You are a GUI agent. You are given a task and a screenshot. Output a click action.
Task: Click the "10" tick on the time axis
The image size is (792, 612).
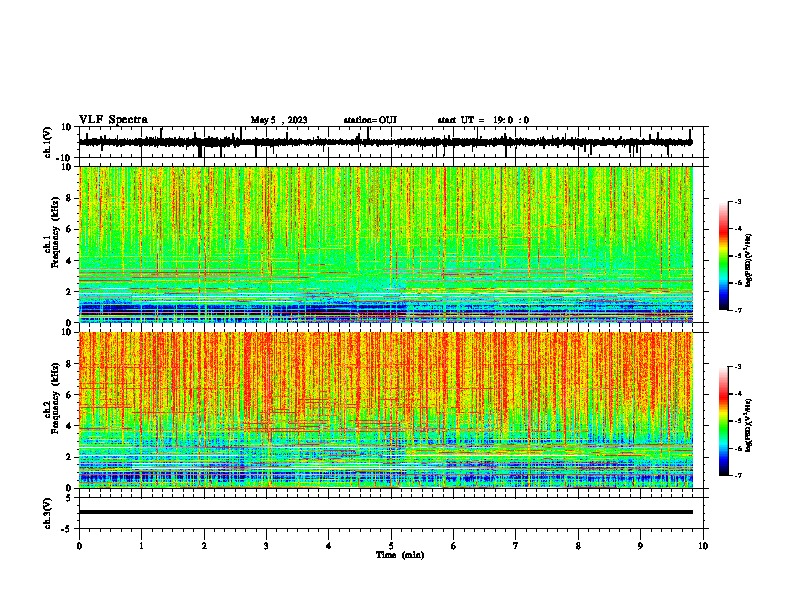pyautogui.click(x=703, y=546)
